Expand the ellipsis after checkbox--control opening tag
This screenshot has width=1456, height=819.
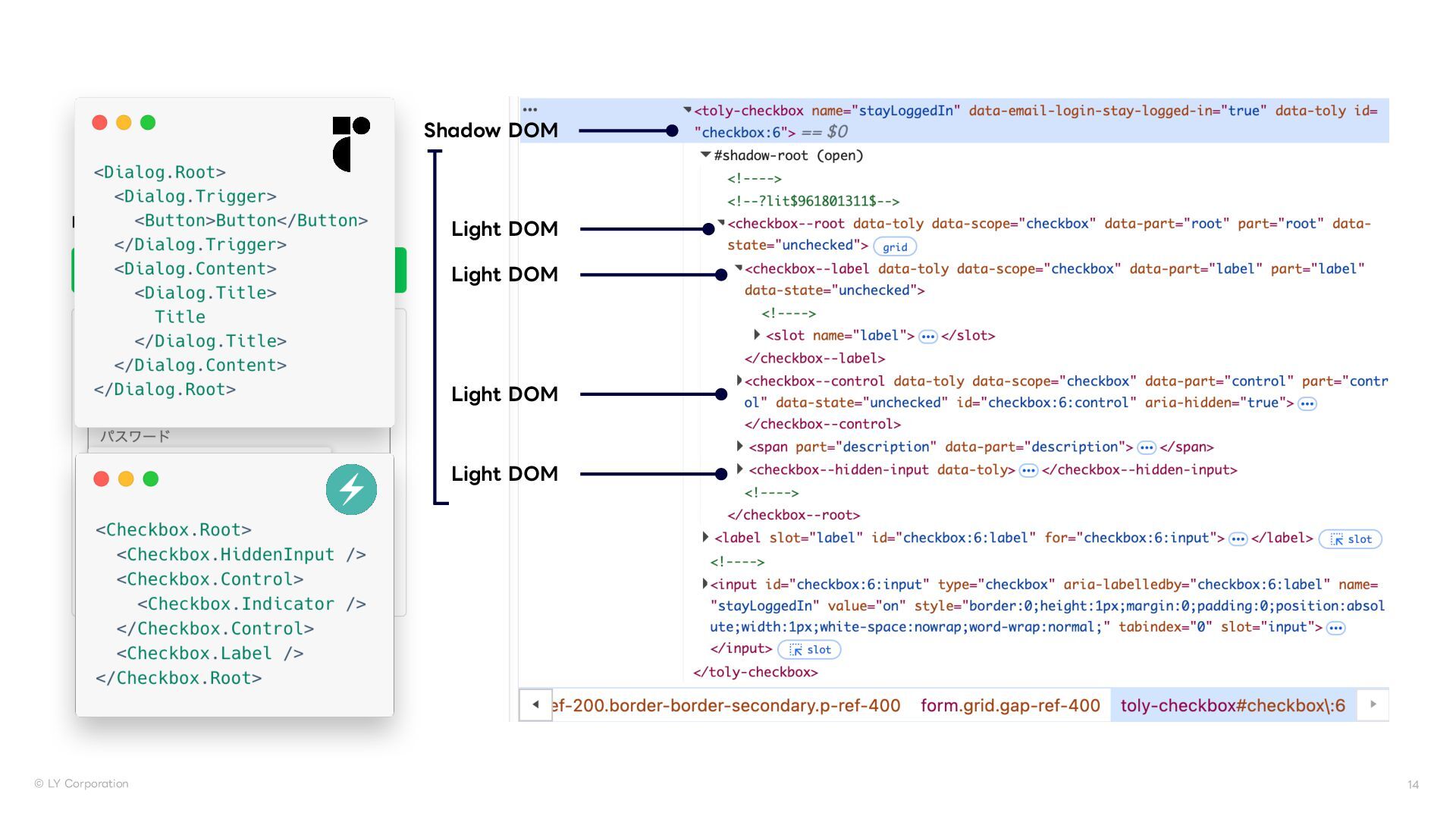pyautogui.click(x=1307, y=403)
